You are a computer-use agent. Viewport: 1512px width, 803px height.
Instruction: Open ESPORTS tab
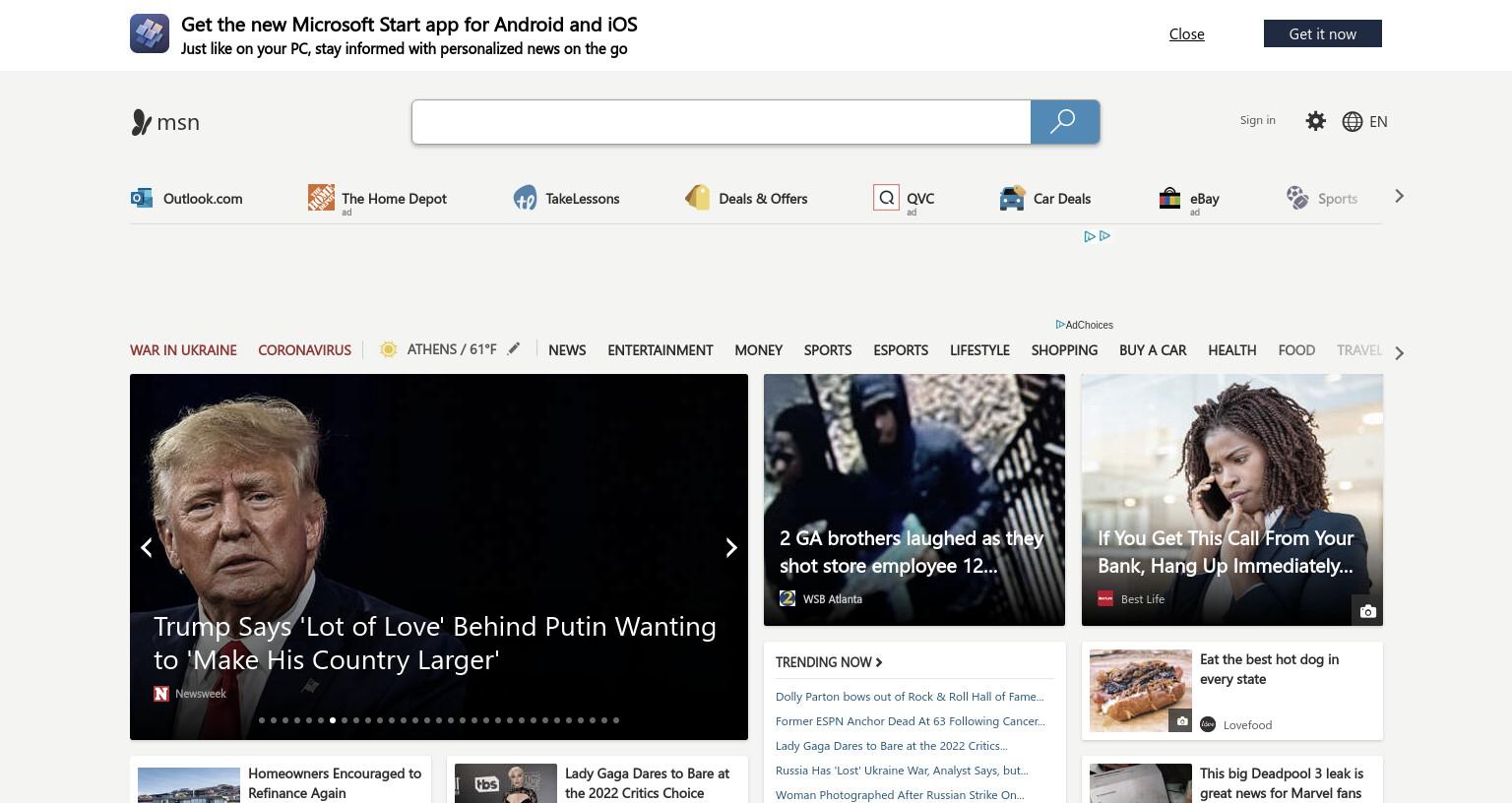pyautogui.click(x=901, y=349)
